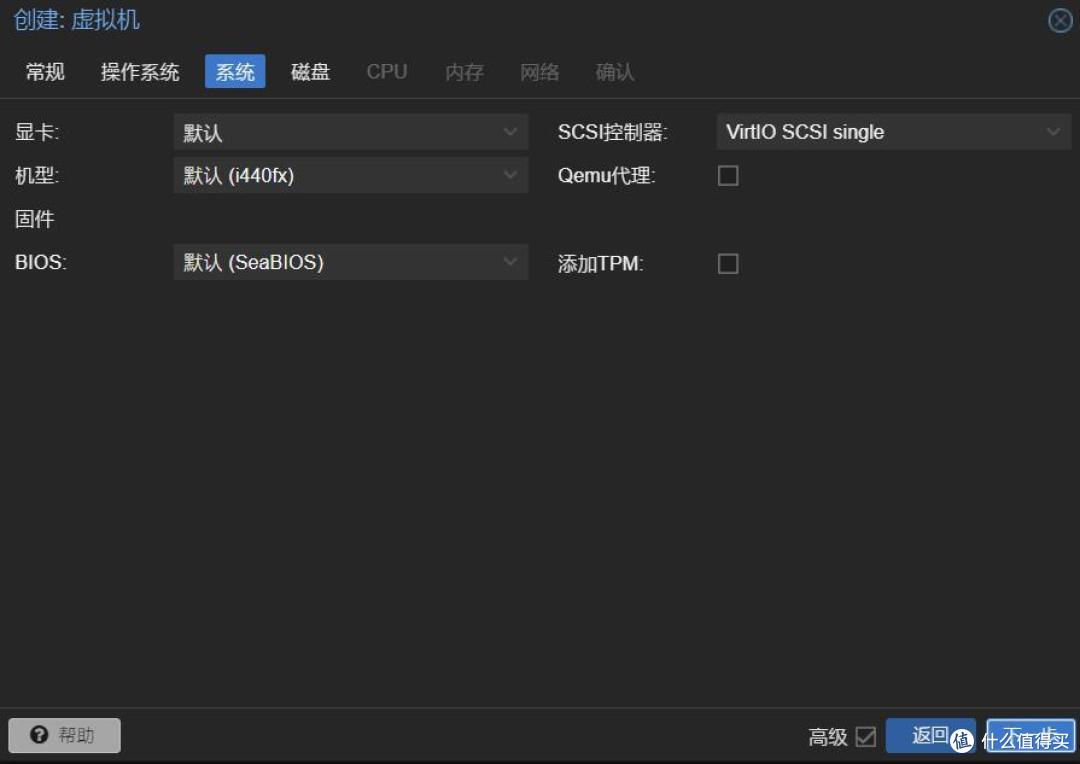Enable the Qemu代理 checkbox

(728, 176)
